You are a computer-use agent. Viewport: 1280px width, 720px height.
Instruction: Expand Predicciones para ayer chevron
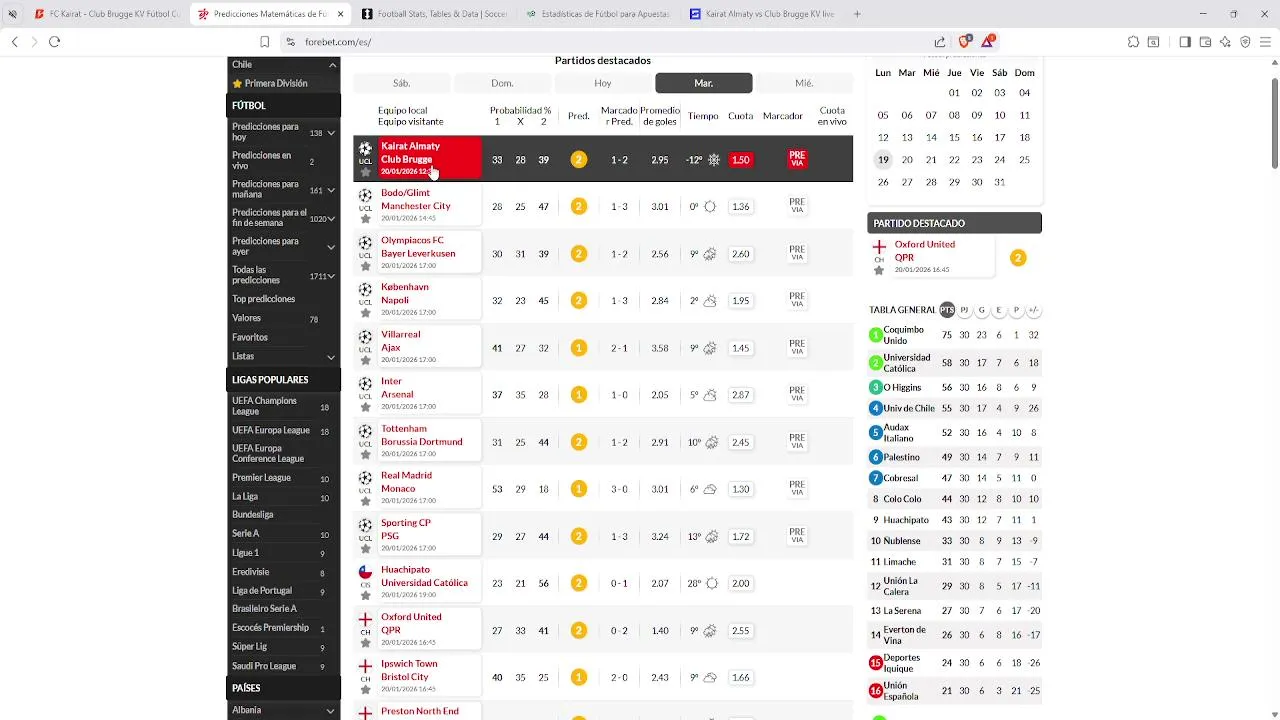[x=331, y=247]
